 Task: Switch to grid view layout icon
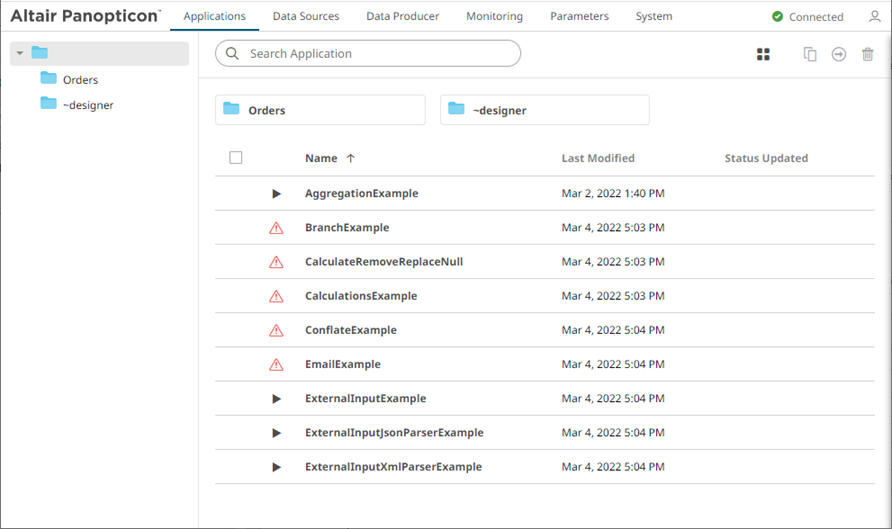pos(763,54)
